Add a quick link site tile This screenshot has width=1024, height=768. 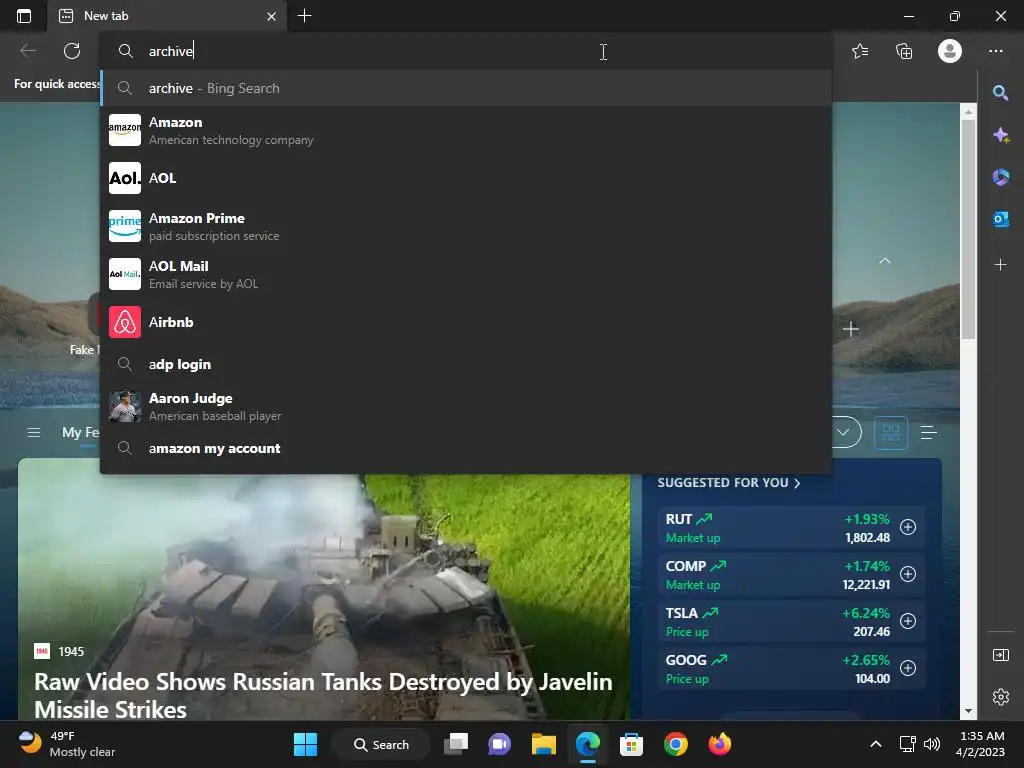(850, 329)
